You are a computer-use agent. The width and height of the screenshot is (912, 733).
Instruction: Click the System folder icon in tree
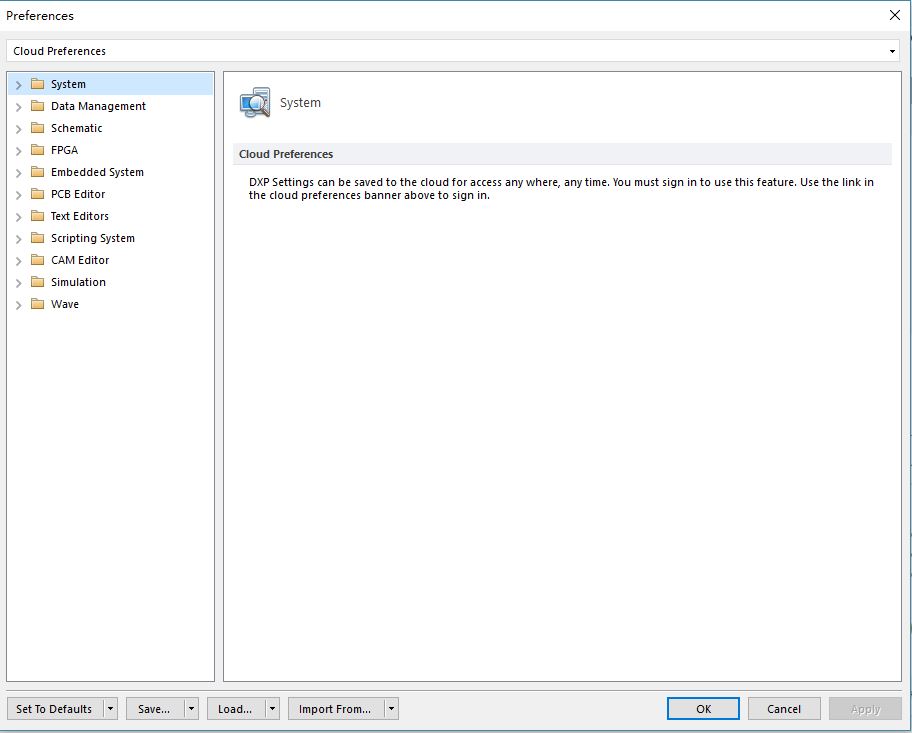pyautogui.click(x=38, y=84)
